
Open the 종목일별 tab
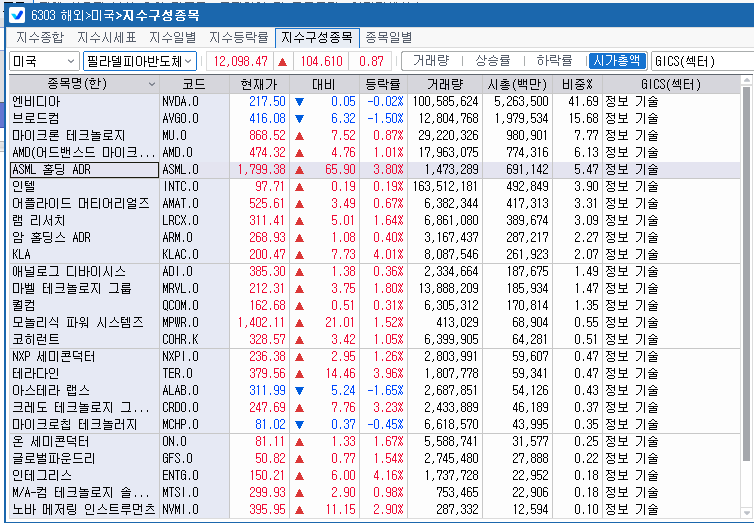click(x=388, y=37)
